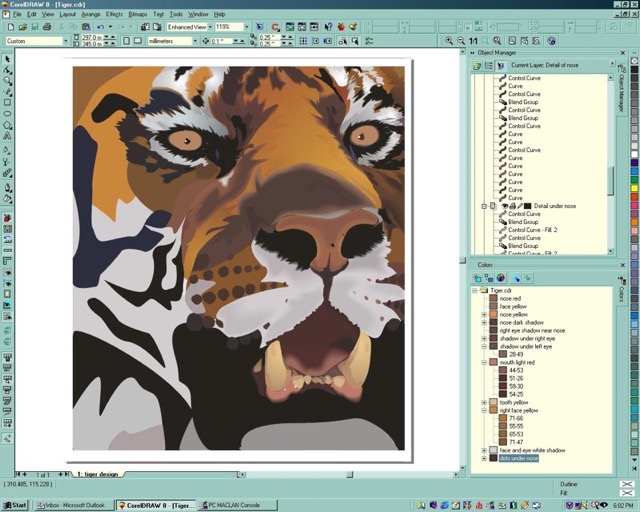Switch to Inbox - Microsoft Outlook taskbar button

pyautogui.click(x=72, y=505)
